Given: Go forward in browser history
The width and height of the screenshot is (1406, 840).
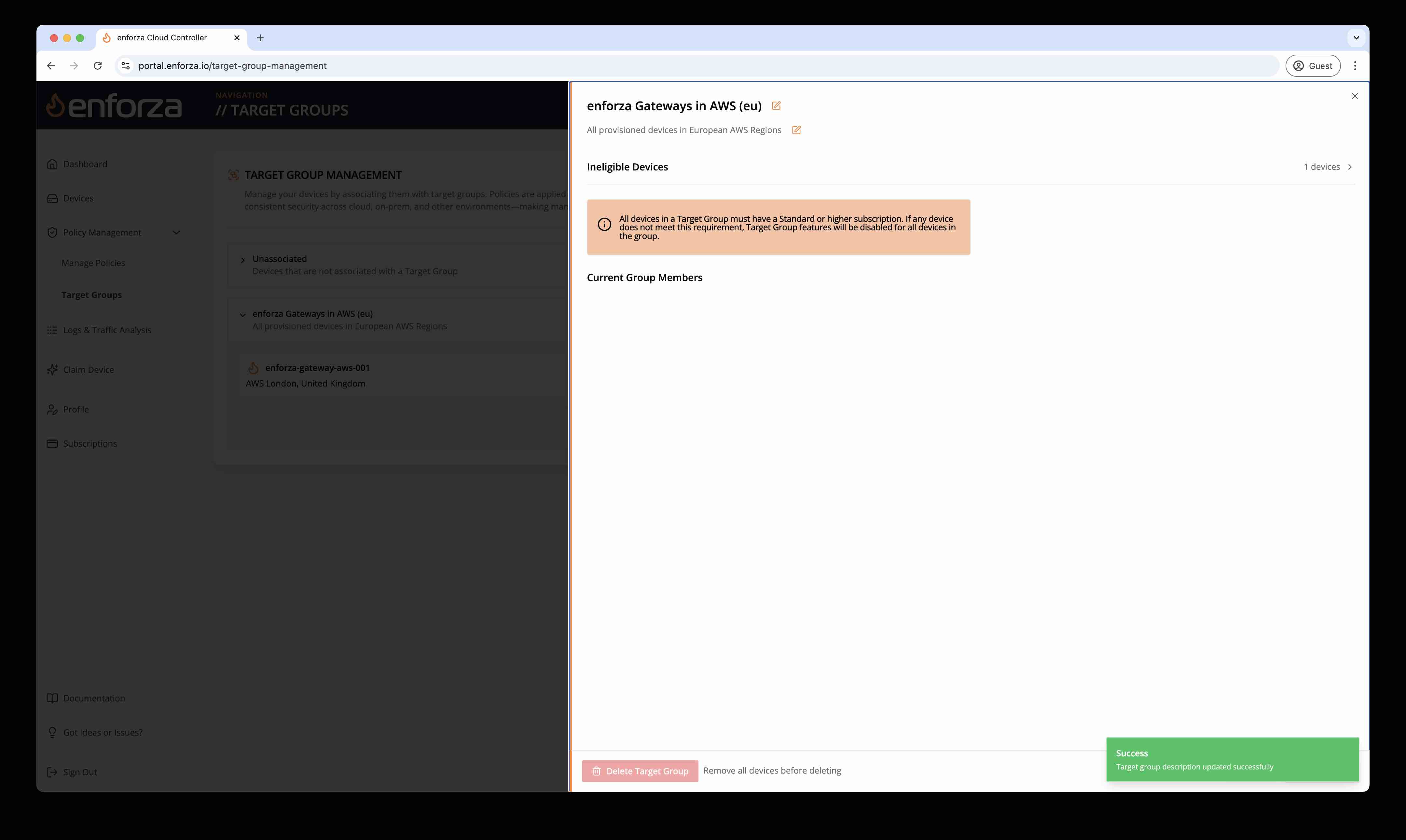Looking at the screenshot, I should click(74, 66).
